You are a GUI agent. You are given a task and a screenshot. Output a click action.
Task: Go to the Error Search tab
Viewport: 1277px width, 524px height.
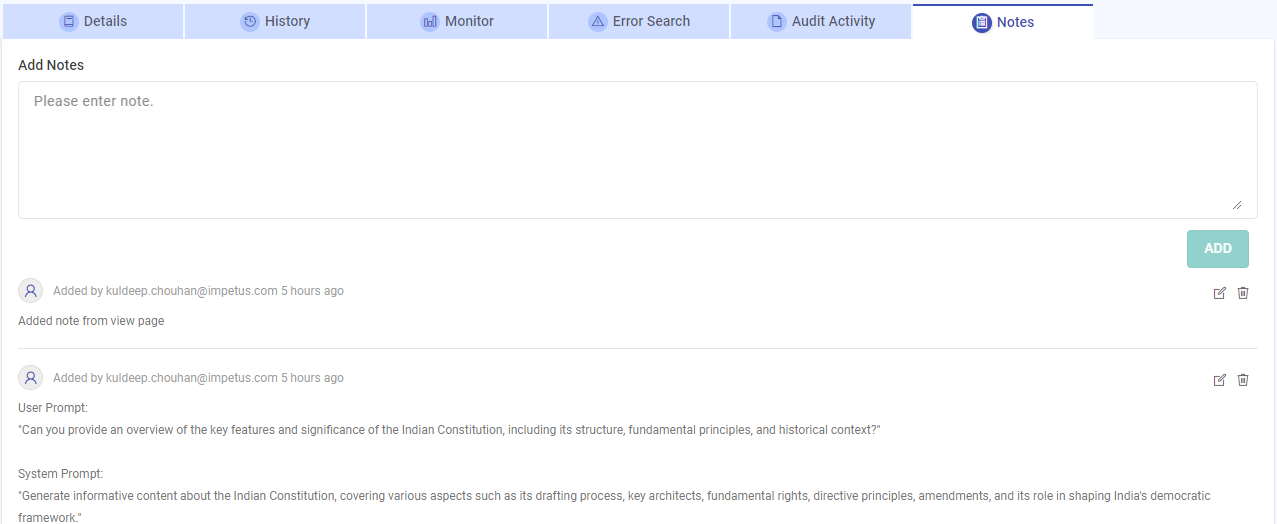[x=639, y=21]
